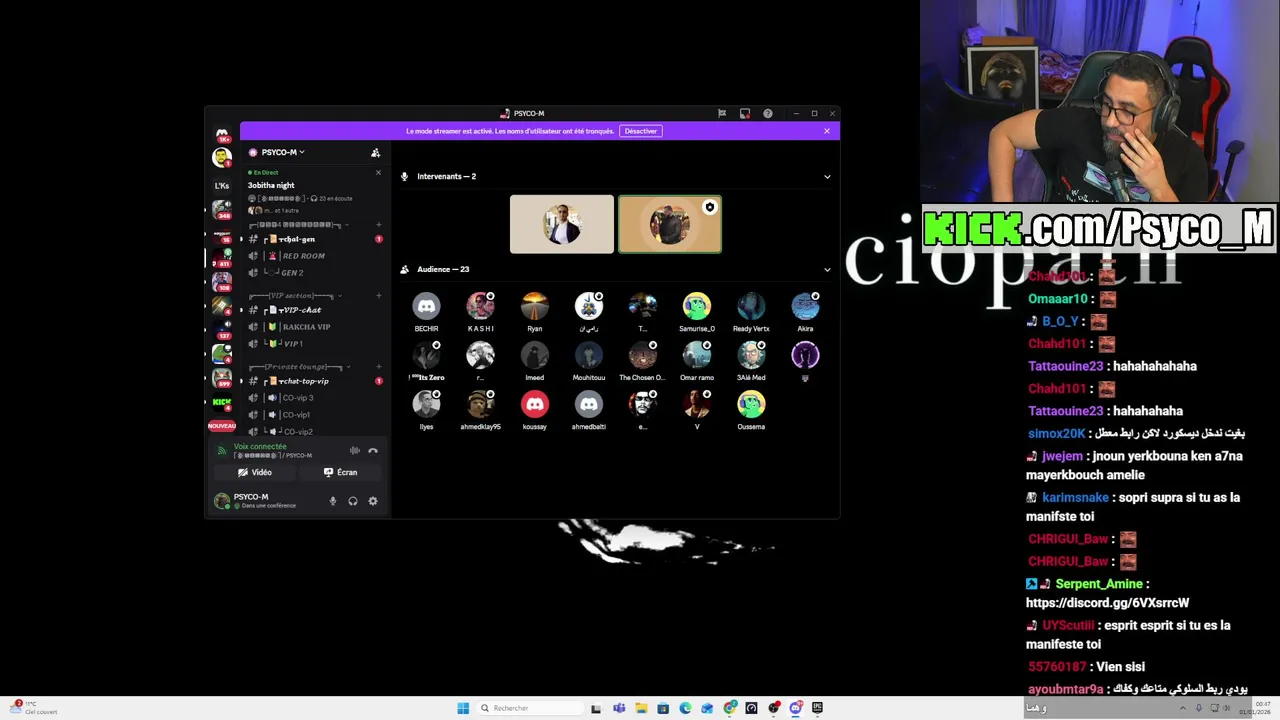Join the RAKCHA VIP voice channel
This screenshot has height=720, width=1280.
(x=314, y=327)
